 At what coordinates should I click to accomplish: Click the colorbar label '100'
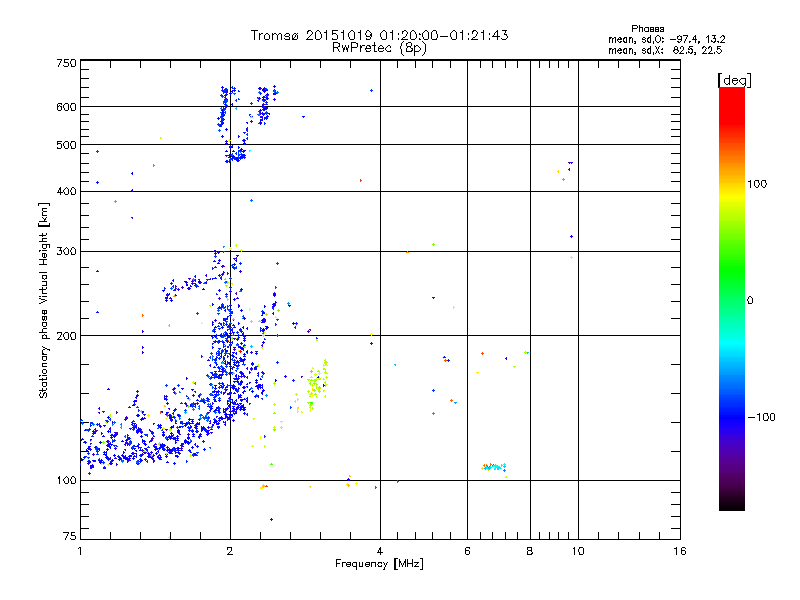757,184
